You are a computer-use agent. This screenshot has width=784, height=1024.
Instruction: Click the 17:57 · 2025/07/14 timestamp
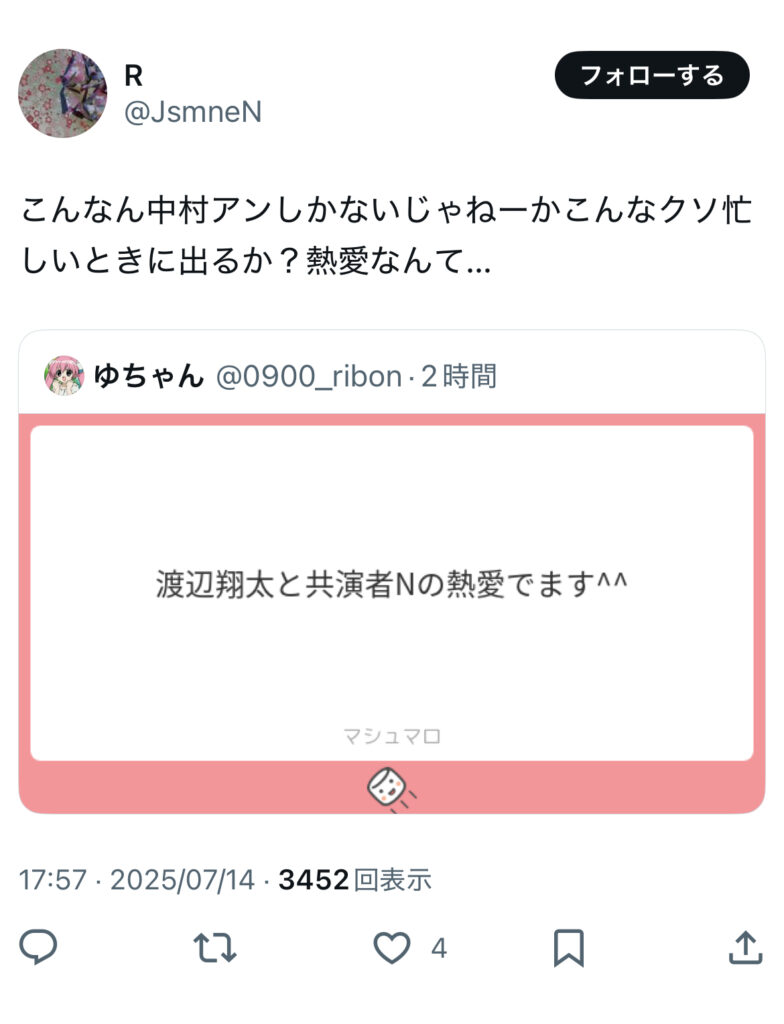(137, 880)
